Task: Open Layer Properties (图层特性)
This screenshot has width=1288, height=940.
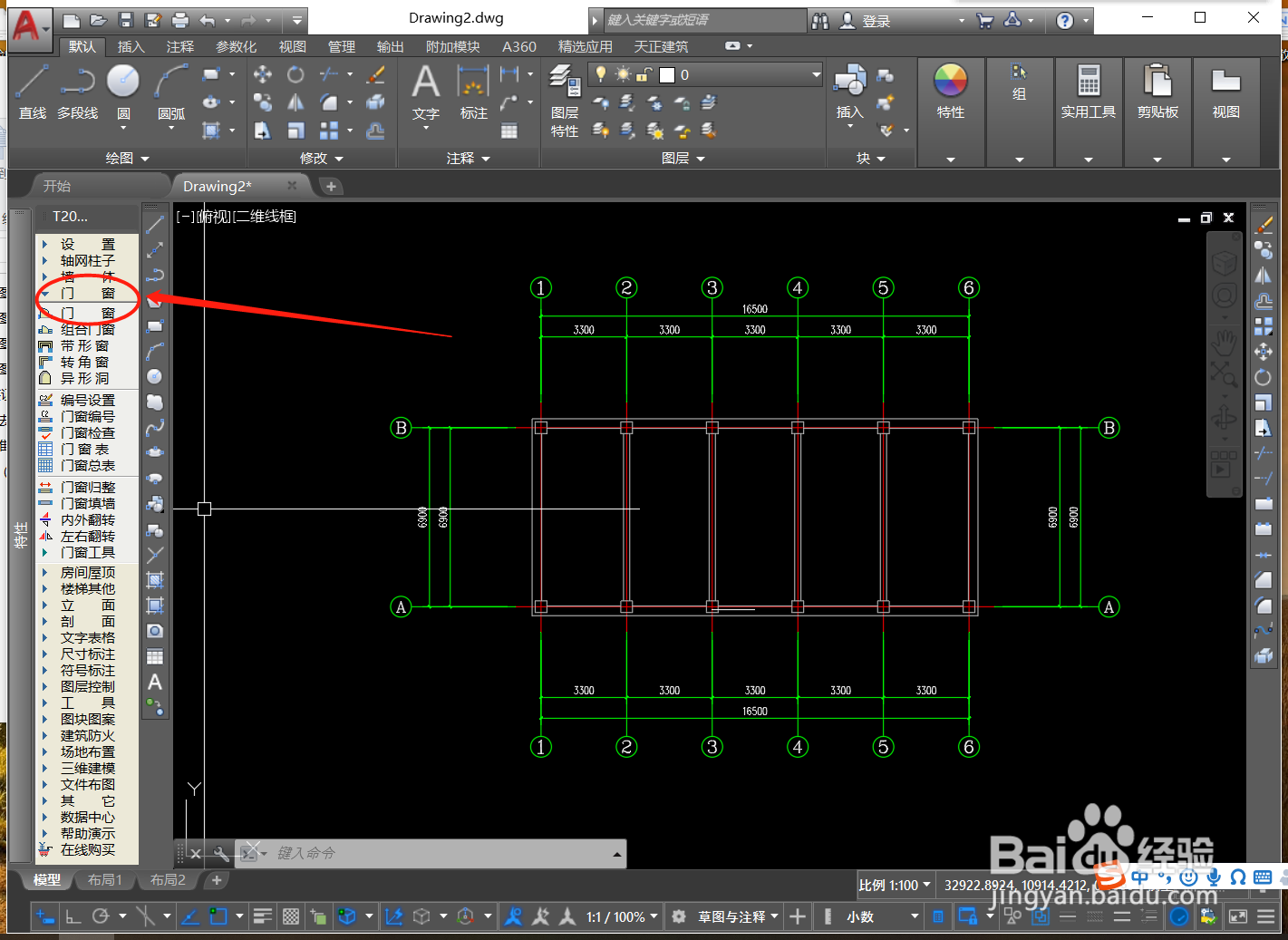Action: pos(565,101)
